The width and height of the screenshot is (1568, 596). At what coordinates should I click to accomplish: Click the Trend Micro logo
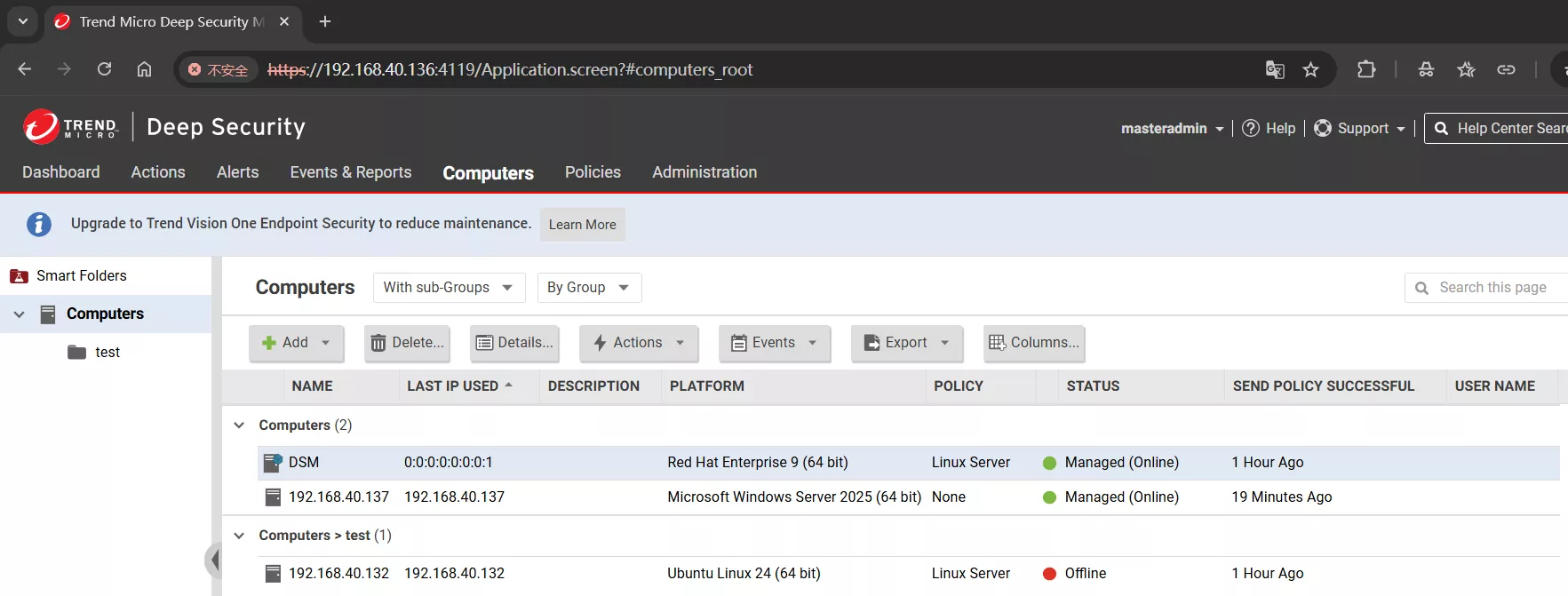[x=70, y=127]
